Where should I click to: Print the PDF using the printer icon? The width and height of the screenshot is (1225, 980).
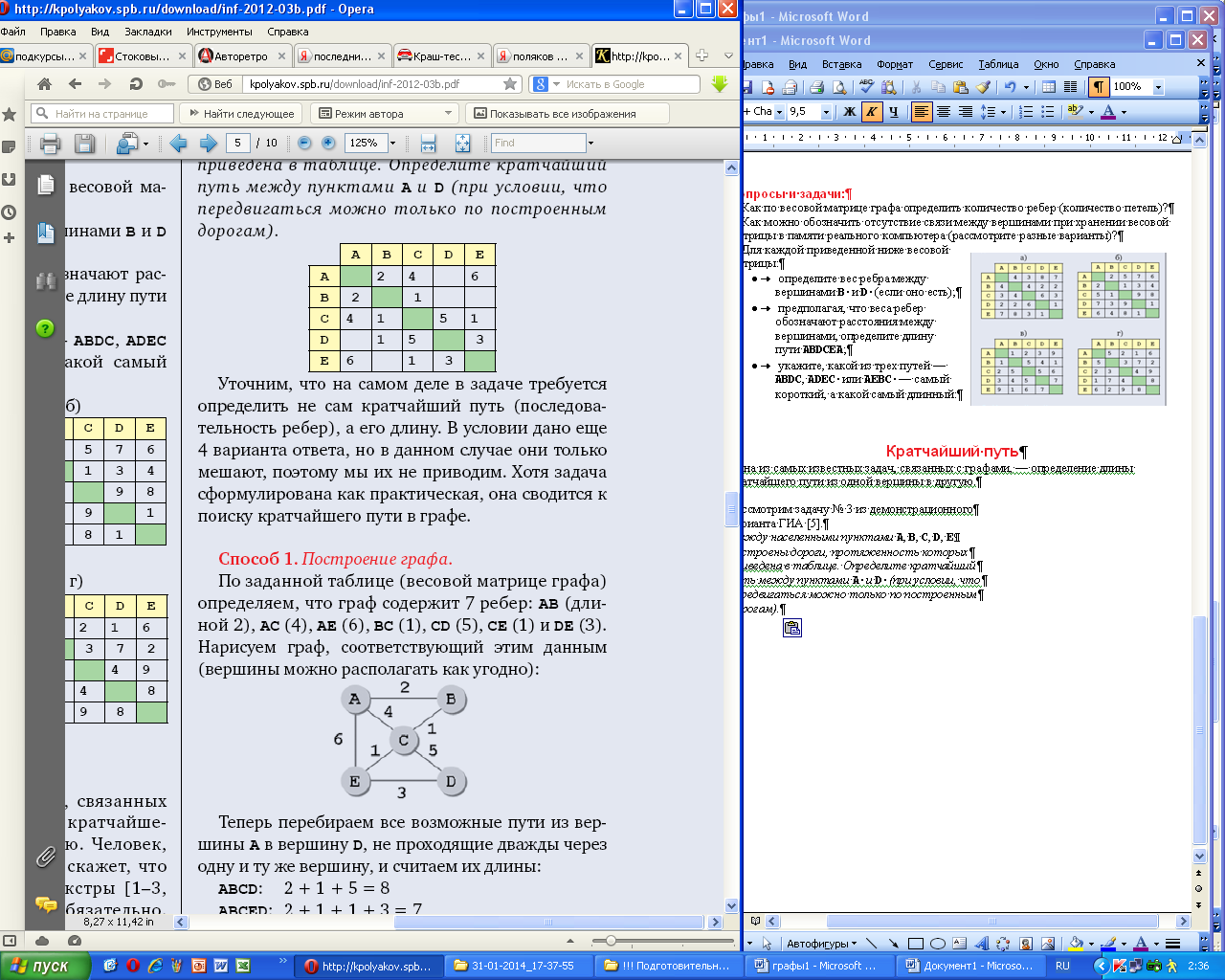[51, 144]
